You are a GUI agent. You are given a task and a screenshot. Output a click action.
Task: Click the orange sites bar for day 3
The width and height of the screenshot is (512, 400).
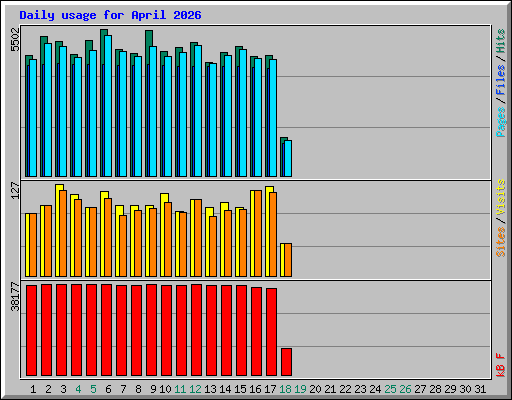pos(63,233)
